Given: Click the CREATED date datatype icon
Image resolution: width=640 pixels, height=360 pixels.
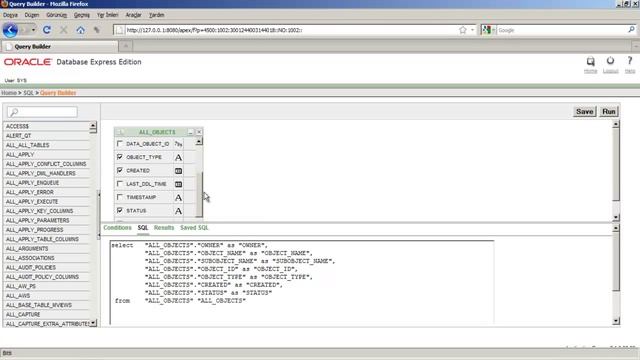Looking at the screenshot, I should point(178,171).
